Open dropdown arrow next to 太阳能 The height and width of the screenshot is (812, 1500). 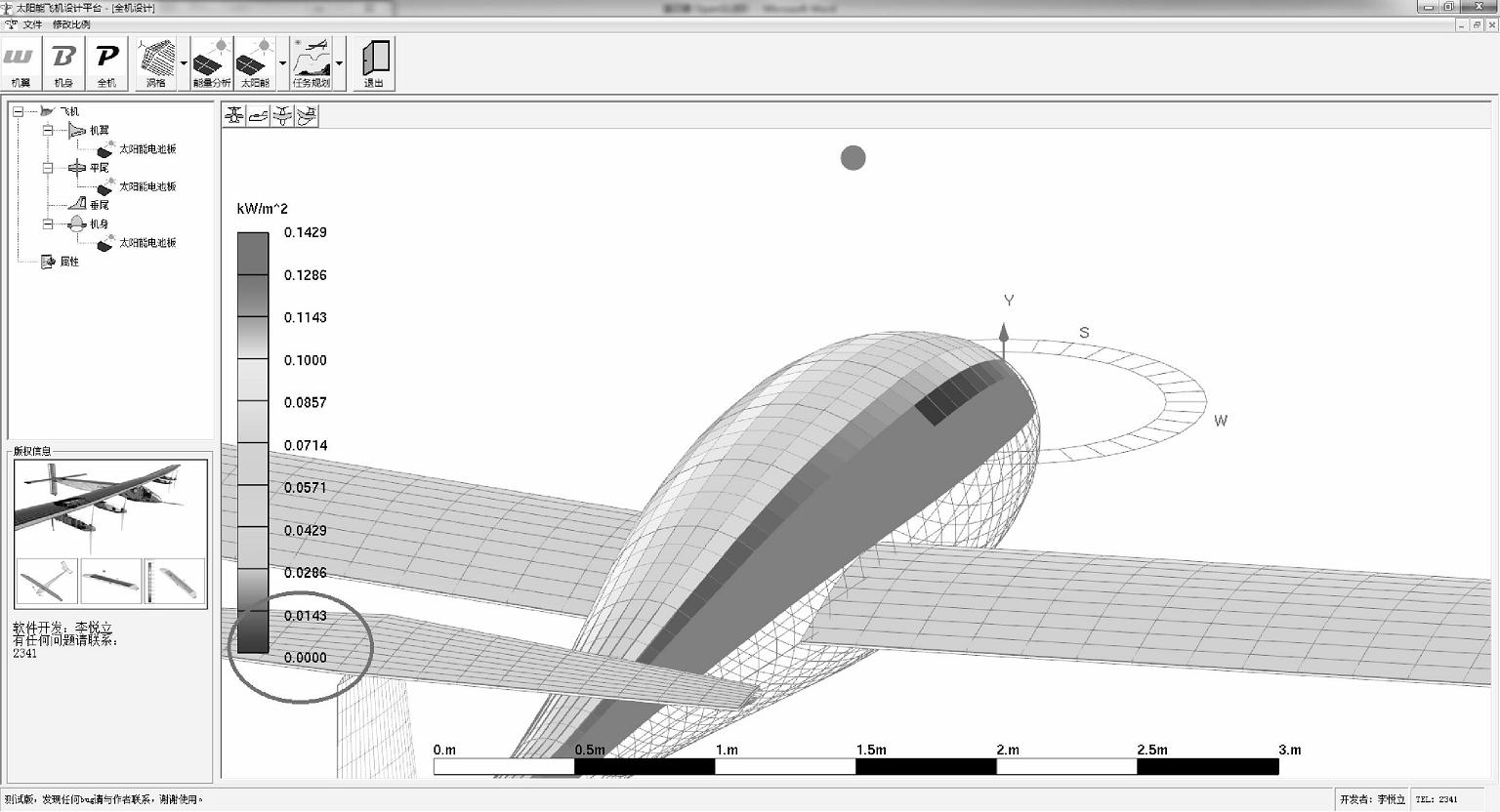[x=283, y=64]
